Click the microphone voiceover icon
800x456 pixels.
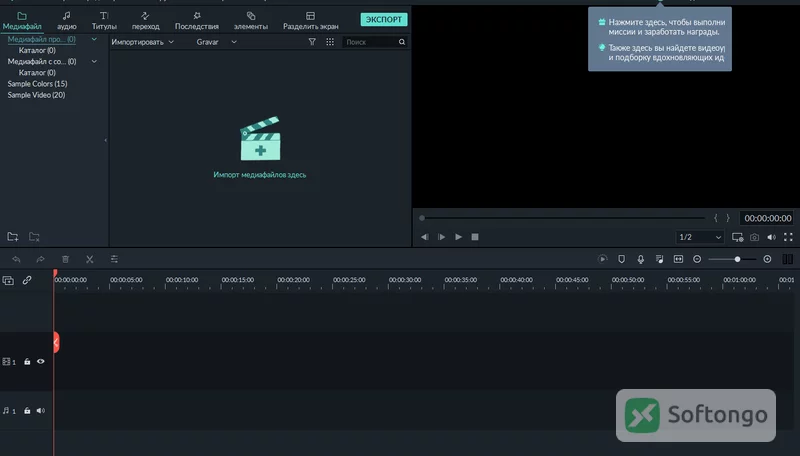coord(640,259)
